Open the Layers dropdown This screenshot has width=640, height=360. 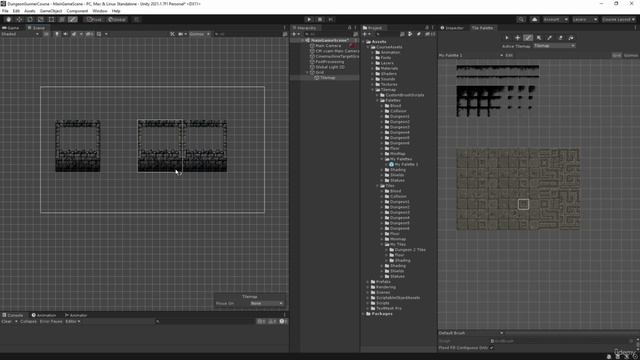585,19
